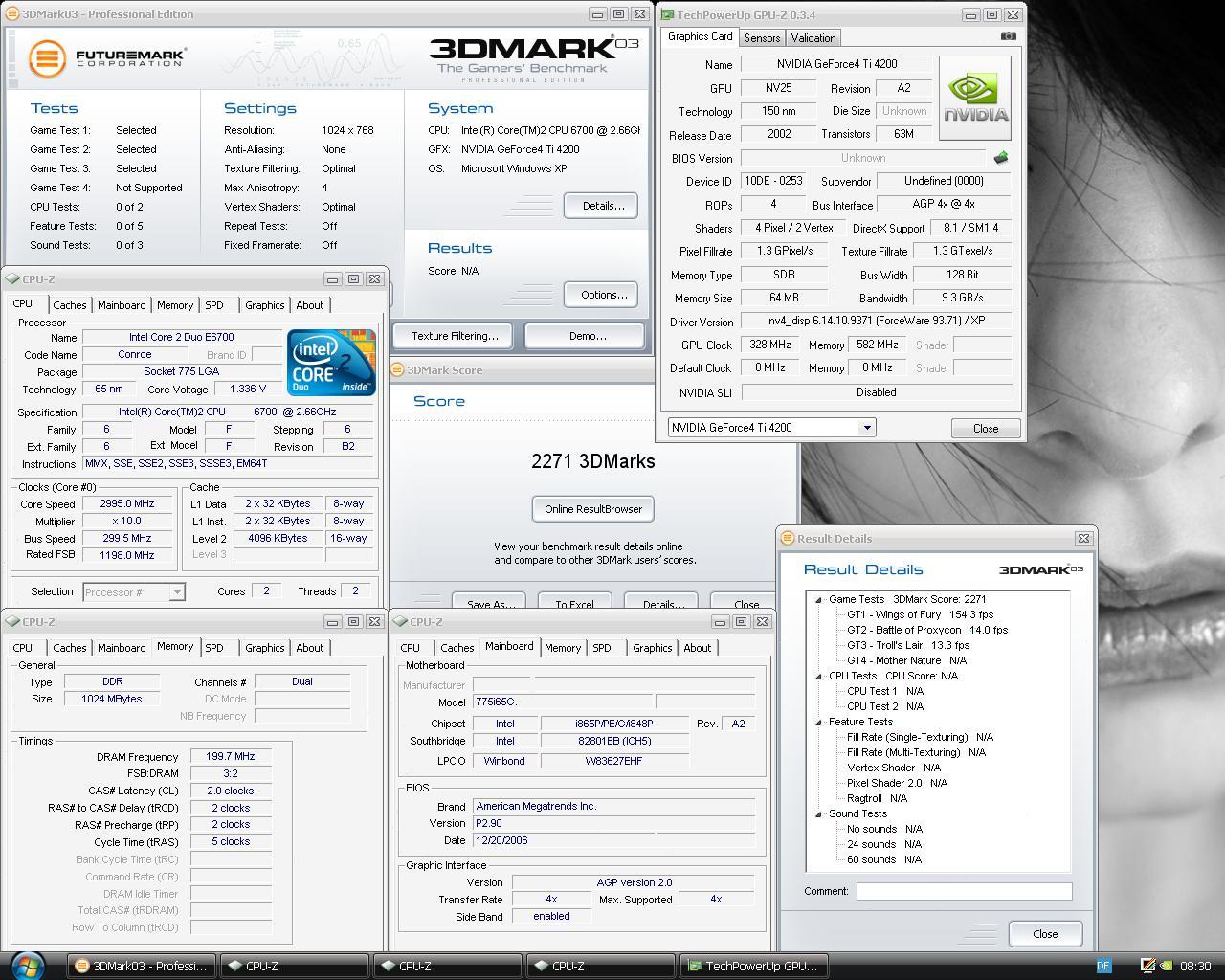The width and height of the screenshot is (1225, 980).
Task: Open About tab in CPU-Z processor window
Action: click(x=310, y=305)
